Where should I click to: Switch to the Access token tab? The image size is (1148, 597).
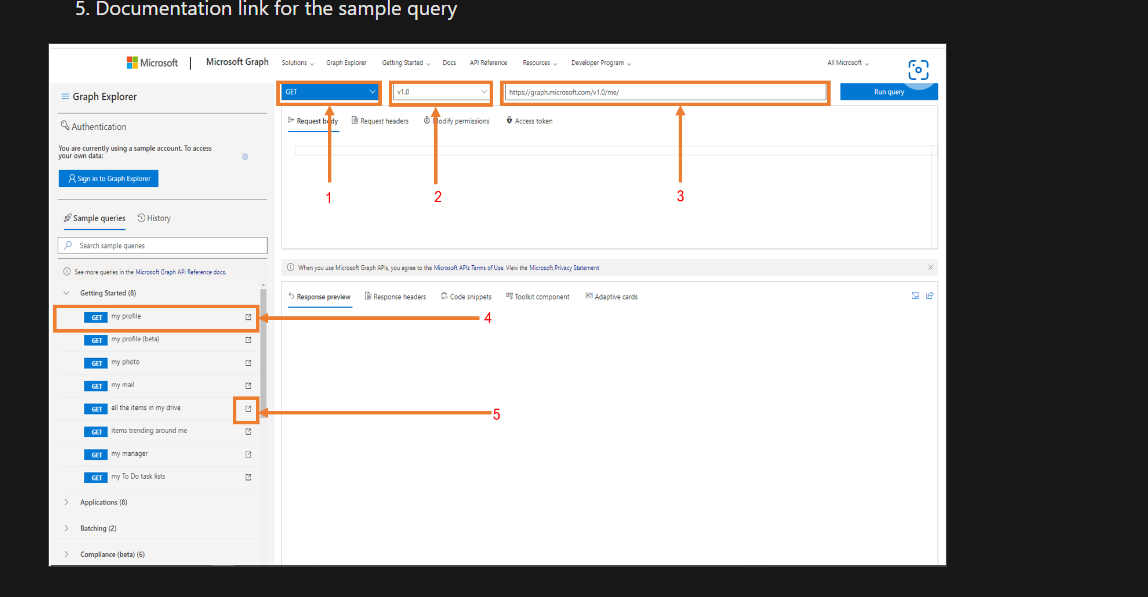point(529,121)
